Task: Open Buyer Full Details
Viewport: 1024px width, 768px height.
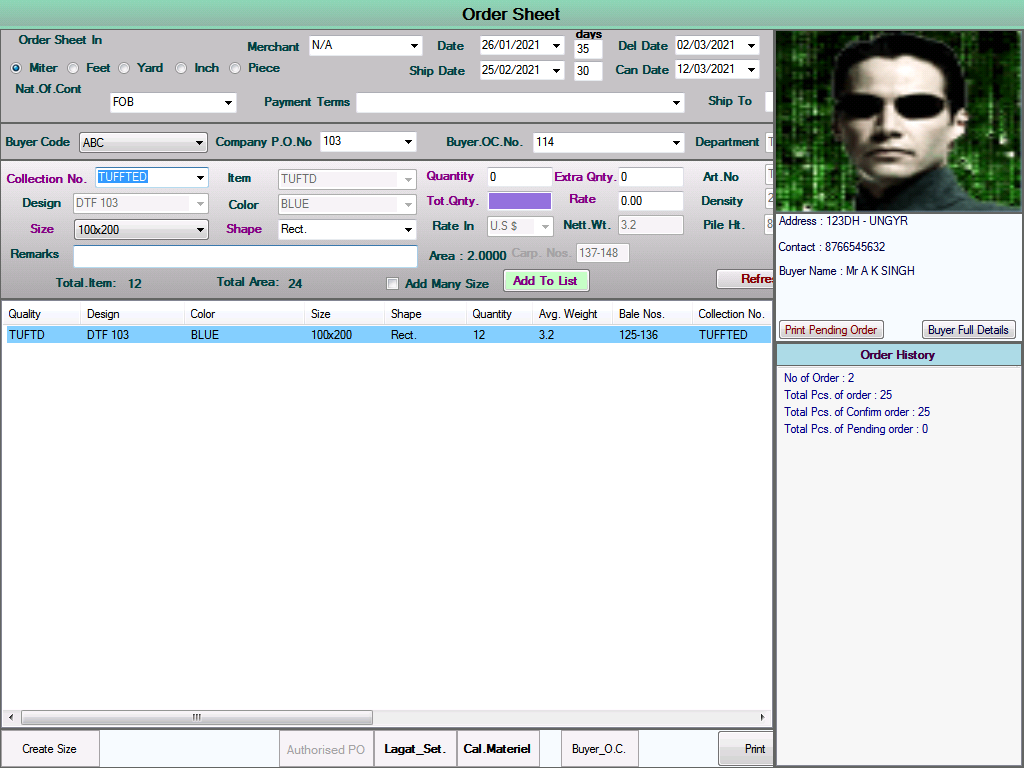Action: coord(968,330)
